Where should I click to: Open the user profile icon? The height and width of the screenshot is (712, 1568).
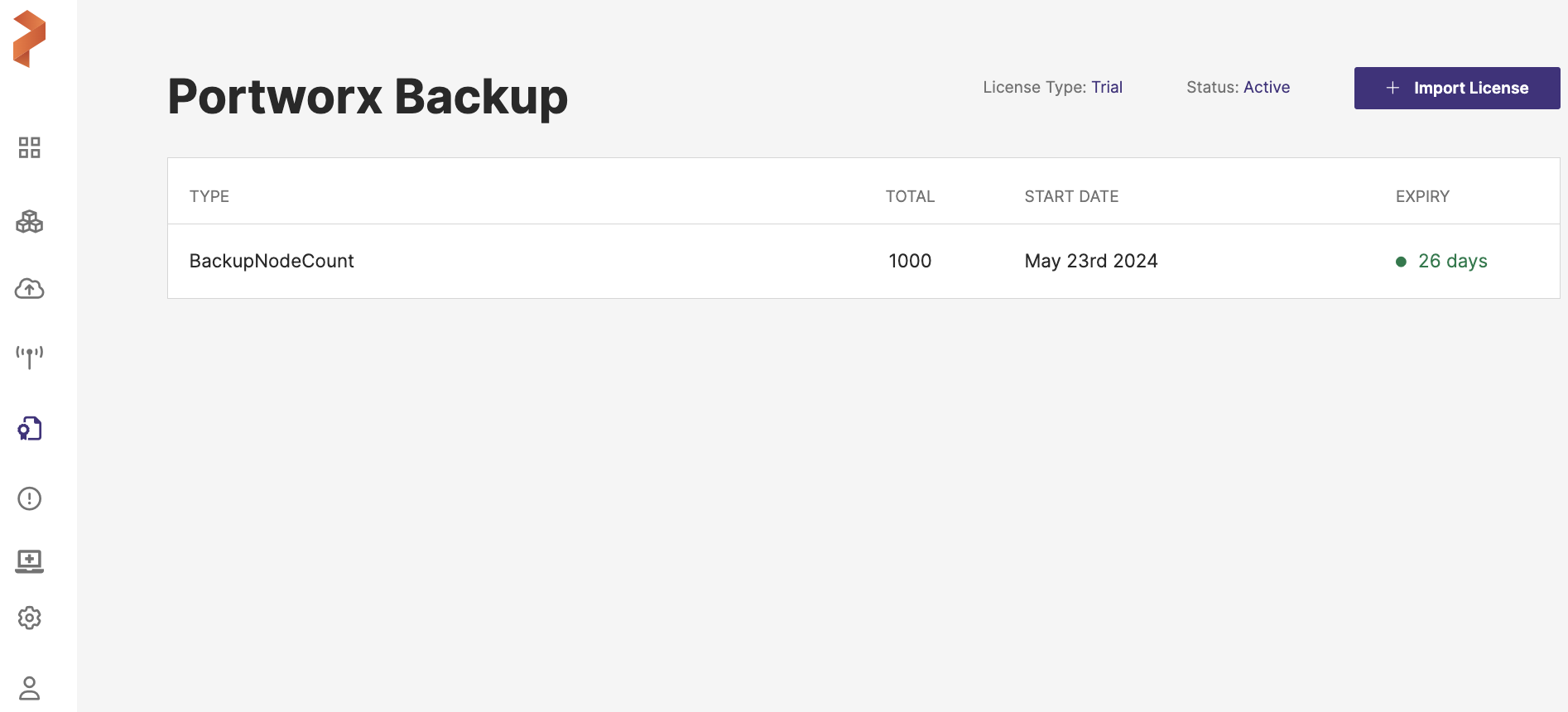[30, 688]
